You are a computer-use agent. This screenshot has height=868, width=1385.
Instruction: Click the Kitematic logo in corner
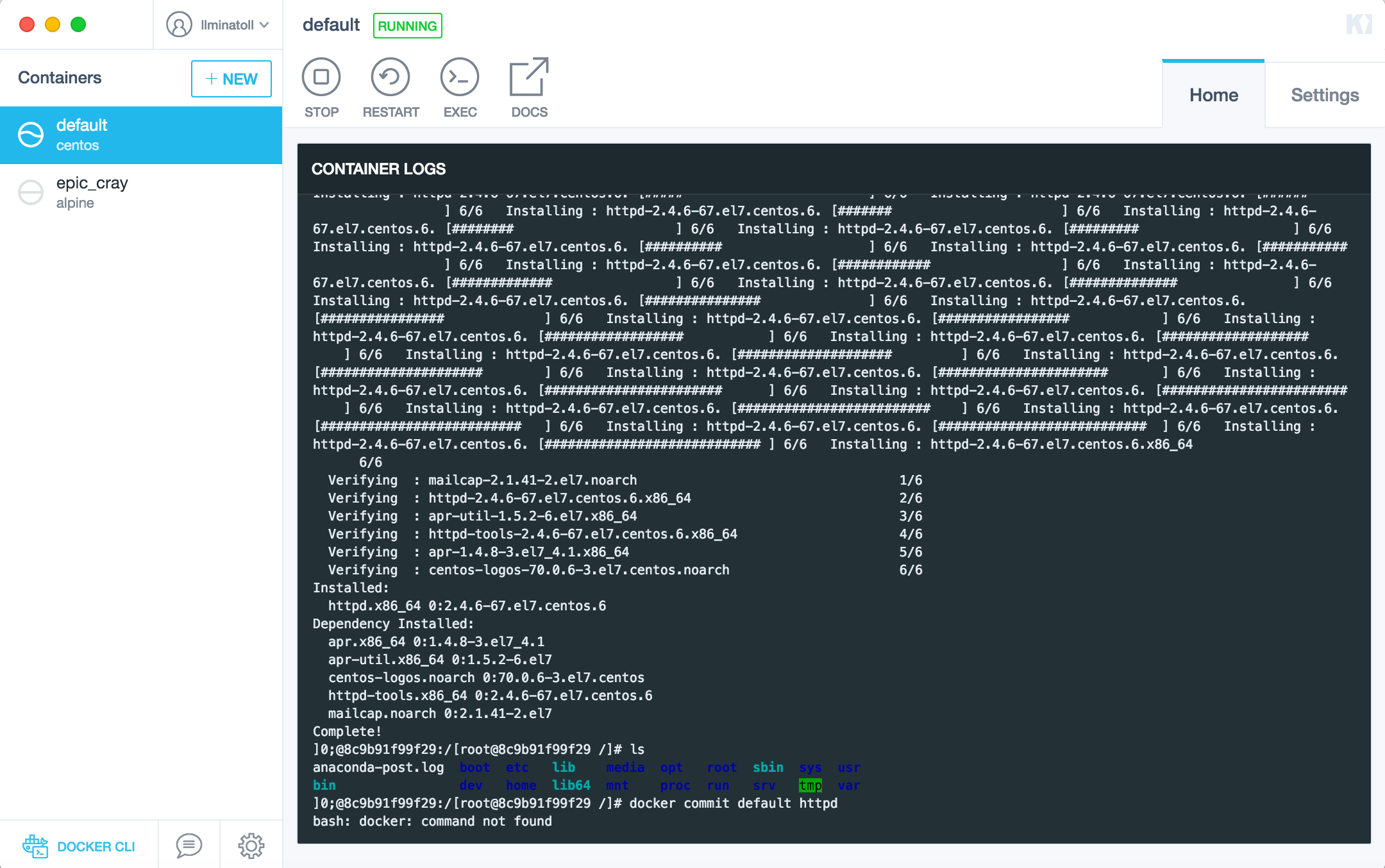click(1359, 24)
